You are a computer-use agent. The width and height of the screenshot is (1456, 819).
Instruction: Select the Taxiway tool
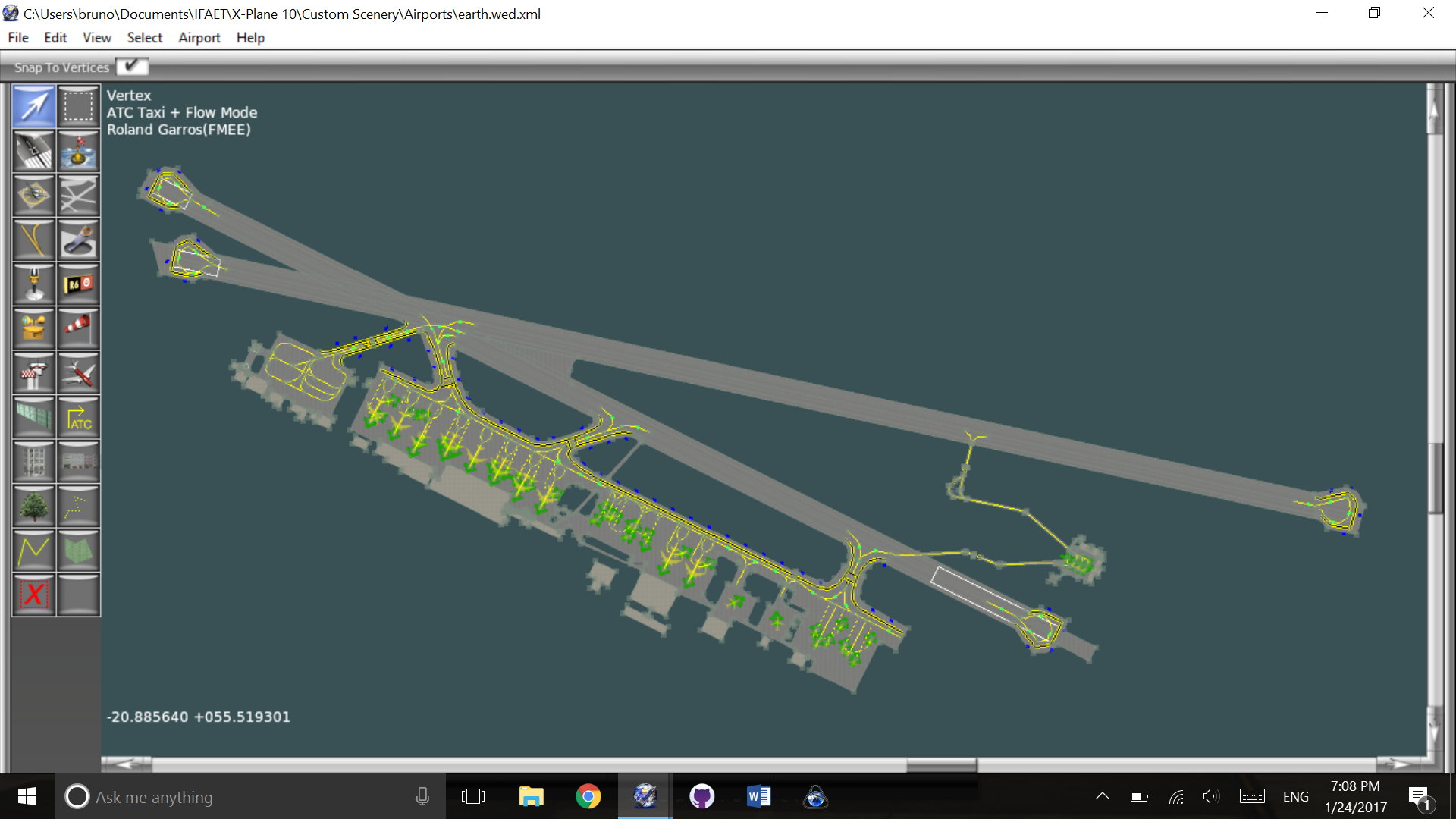click(x=78, y=196)
